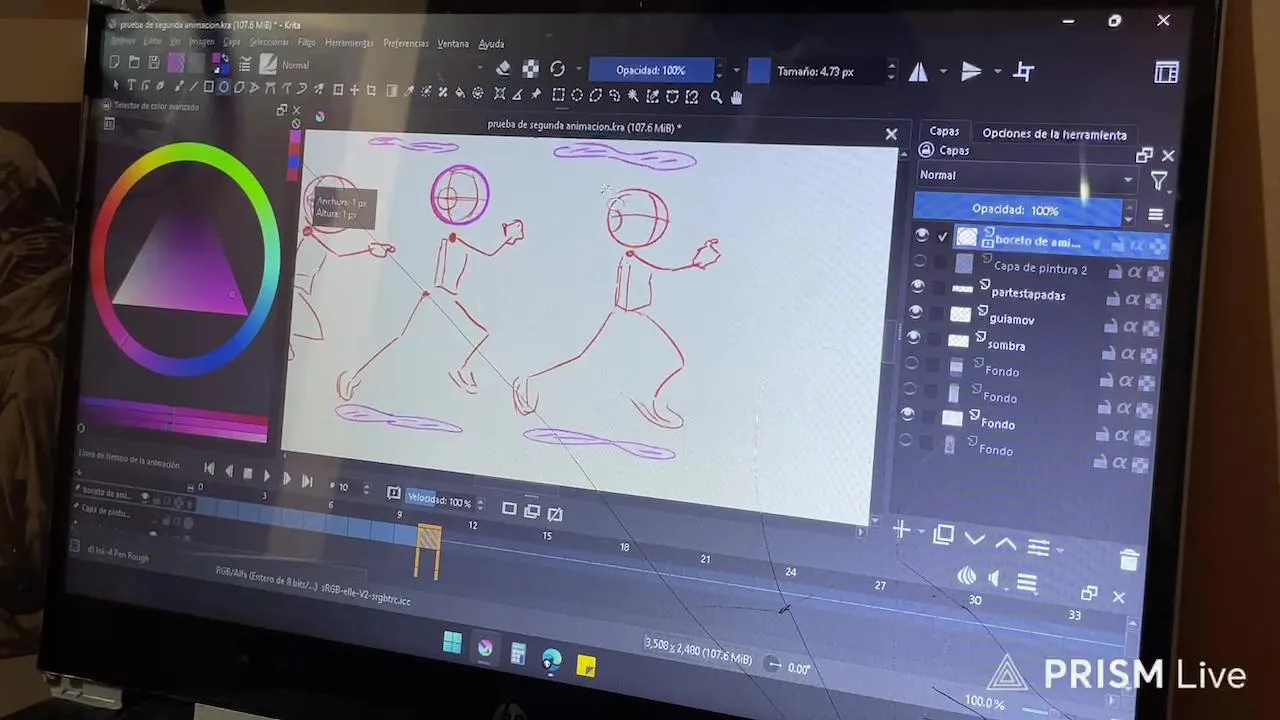Close the document tab with X

tap(891, 134)
